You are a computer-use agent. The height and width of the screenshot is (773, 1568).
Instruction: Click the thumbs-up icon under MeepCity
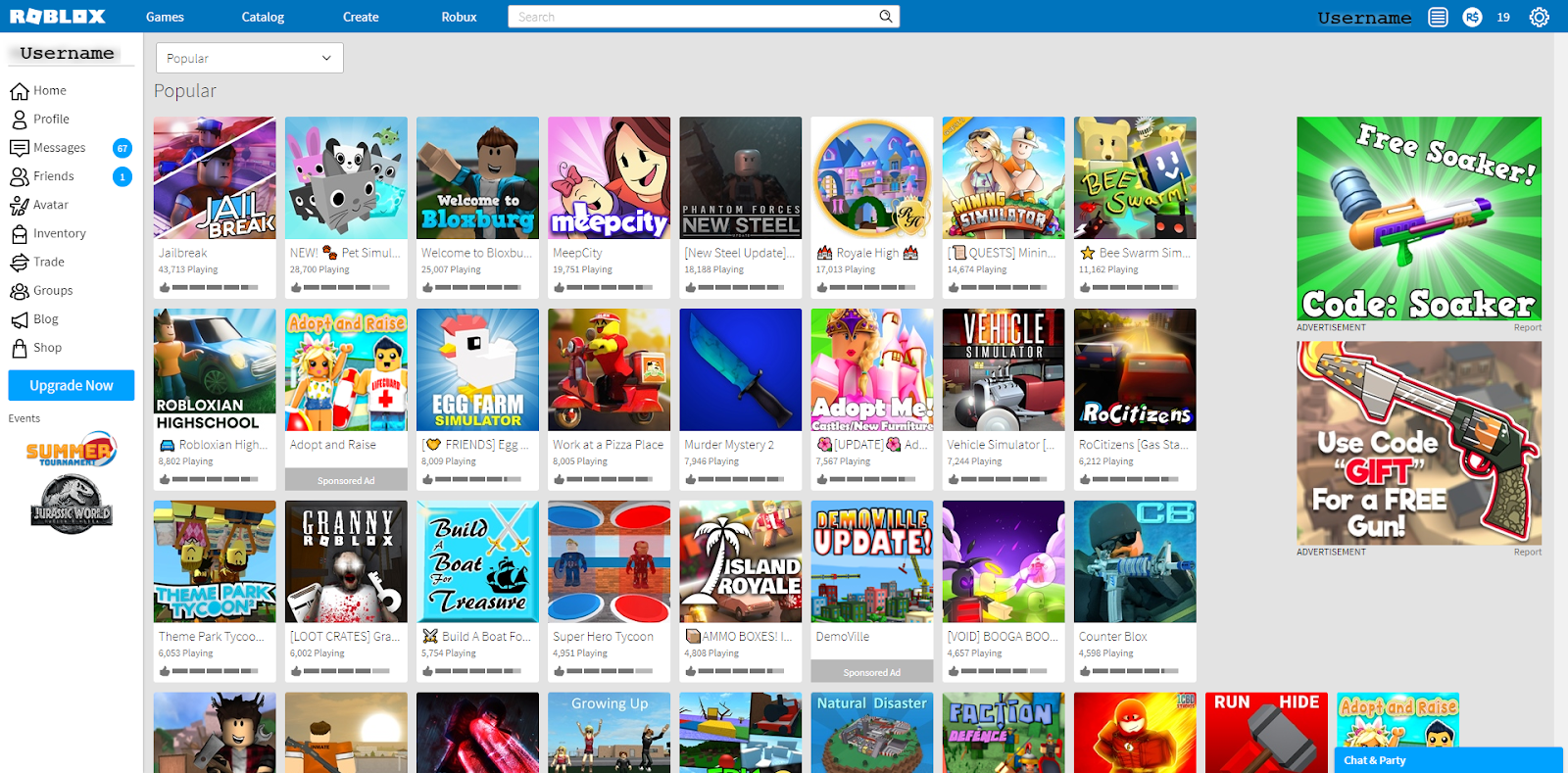click(x=560, y=287)
